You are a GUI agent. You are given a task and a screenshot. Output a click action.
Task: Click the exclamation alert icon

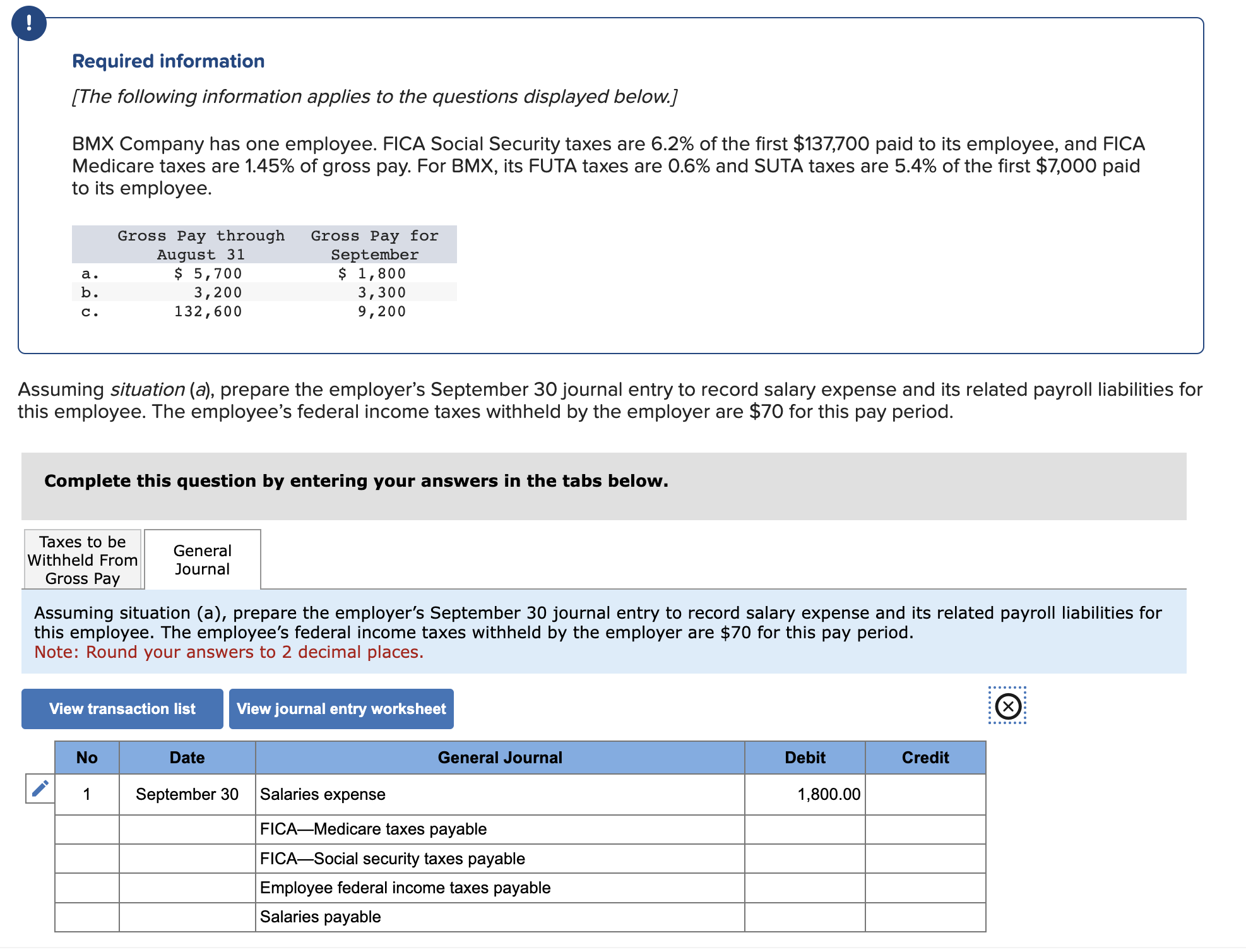[x=28, y=23]
